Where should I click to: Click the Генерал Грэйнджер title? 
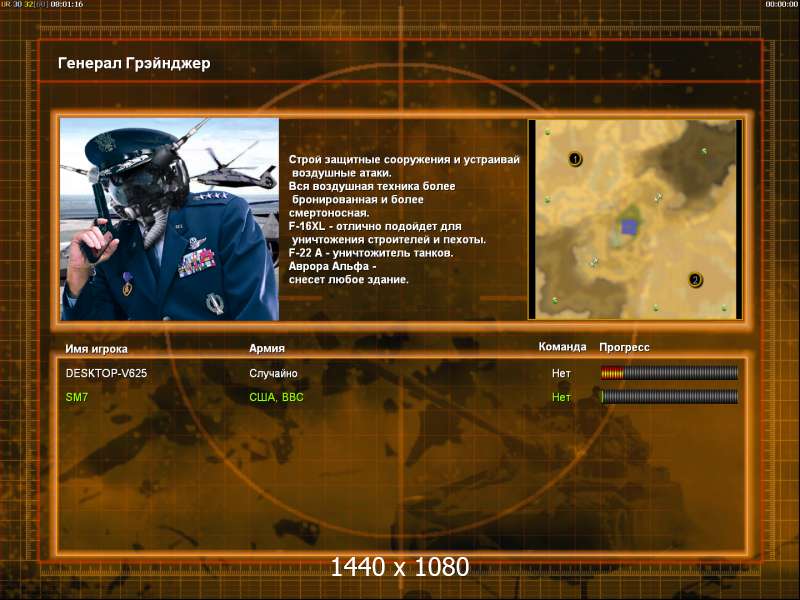[x=134, y=63]
